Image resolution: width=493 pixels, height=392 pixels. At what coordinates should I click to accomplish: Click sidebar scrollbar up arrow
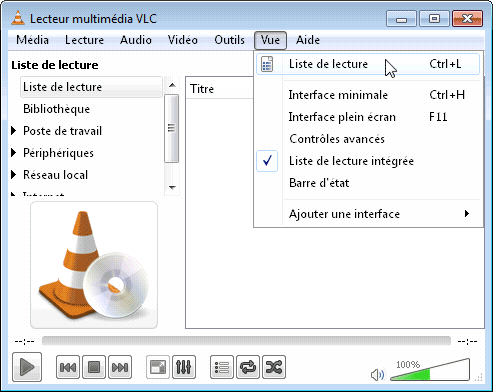pyautogui.click(x=172, y=85)
